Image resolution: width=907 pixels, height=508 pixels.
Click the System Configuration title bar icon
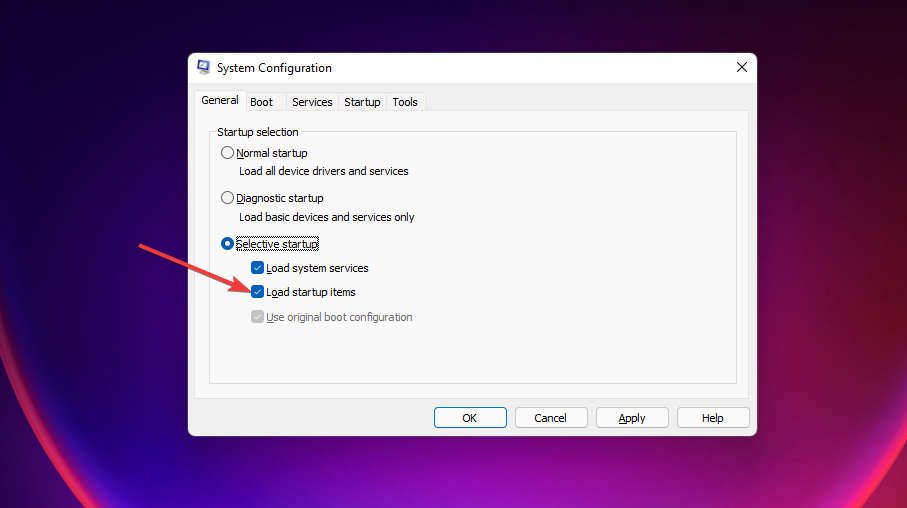pyautogui.click(x=204, y=68)
